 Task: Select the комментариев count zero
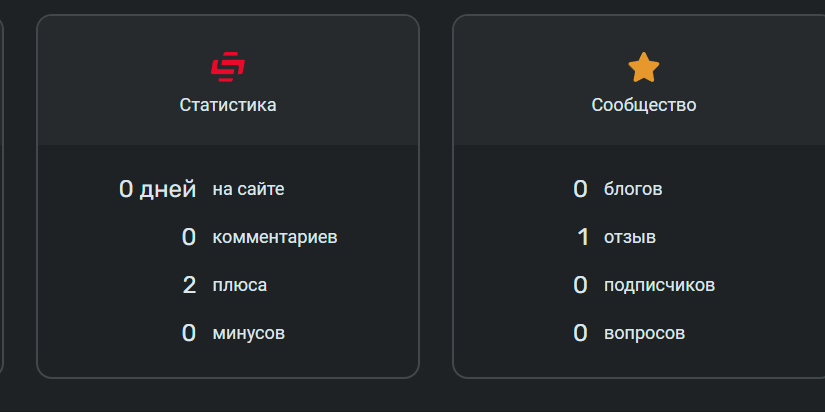[x=189, y=237]
